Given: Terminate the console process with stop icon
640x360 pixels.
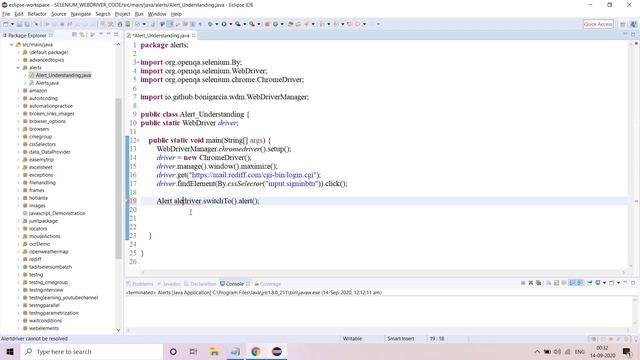Looking at the screenshot, I should pyautogui.click(x=523, y=283).
